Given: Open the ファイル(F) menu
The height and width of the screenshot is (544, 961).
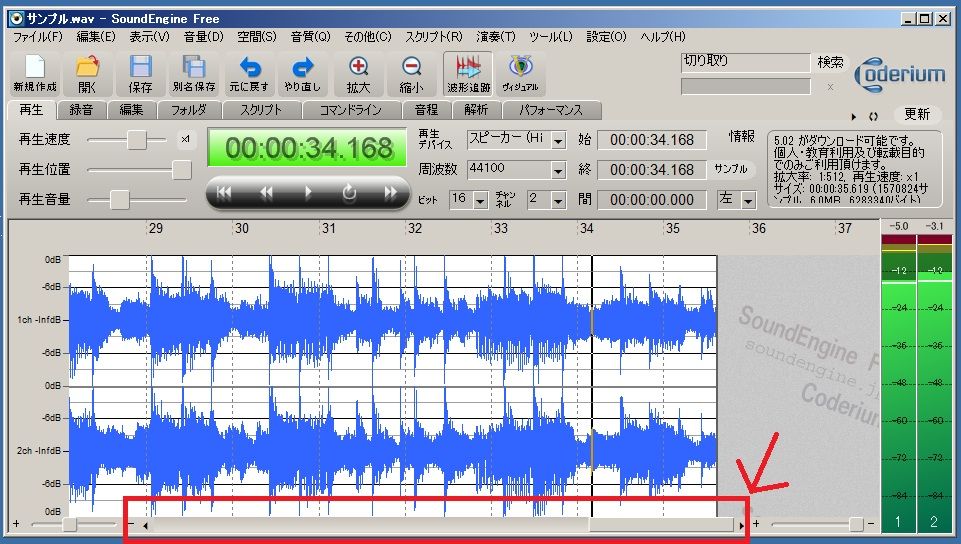Looking at the screenshot, I should pyautogui.click(x=38, y=37).
